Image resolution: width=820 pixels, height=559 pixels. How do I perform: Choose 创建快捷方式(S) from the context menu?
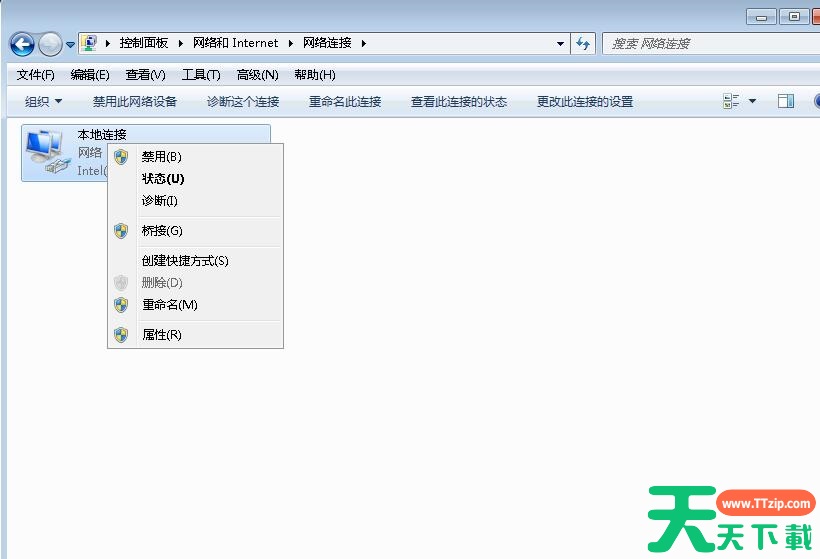(x=196, y=260)
